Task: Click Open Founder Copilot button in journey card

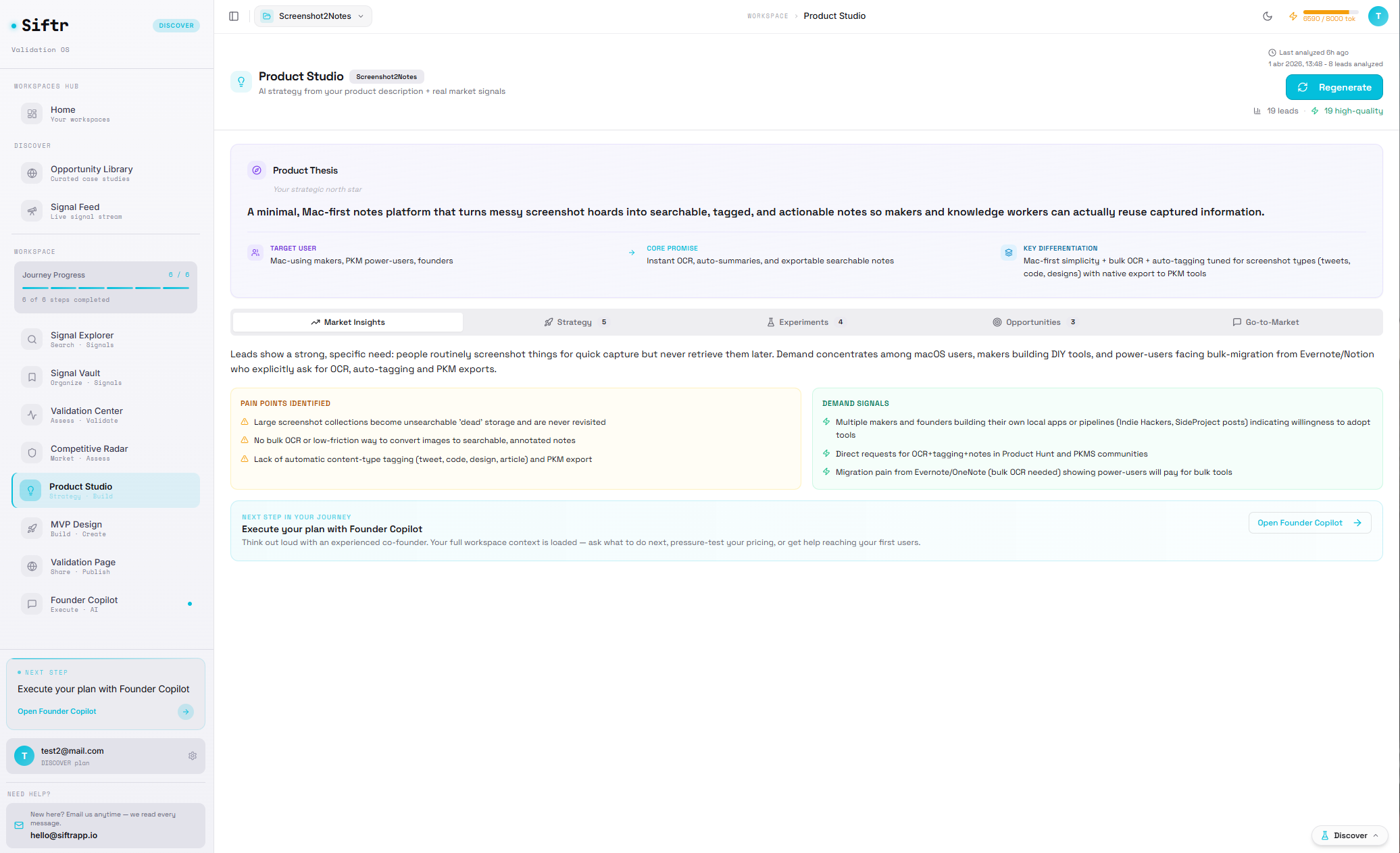Action: pyautogui.click(x=1309, y=523)
